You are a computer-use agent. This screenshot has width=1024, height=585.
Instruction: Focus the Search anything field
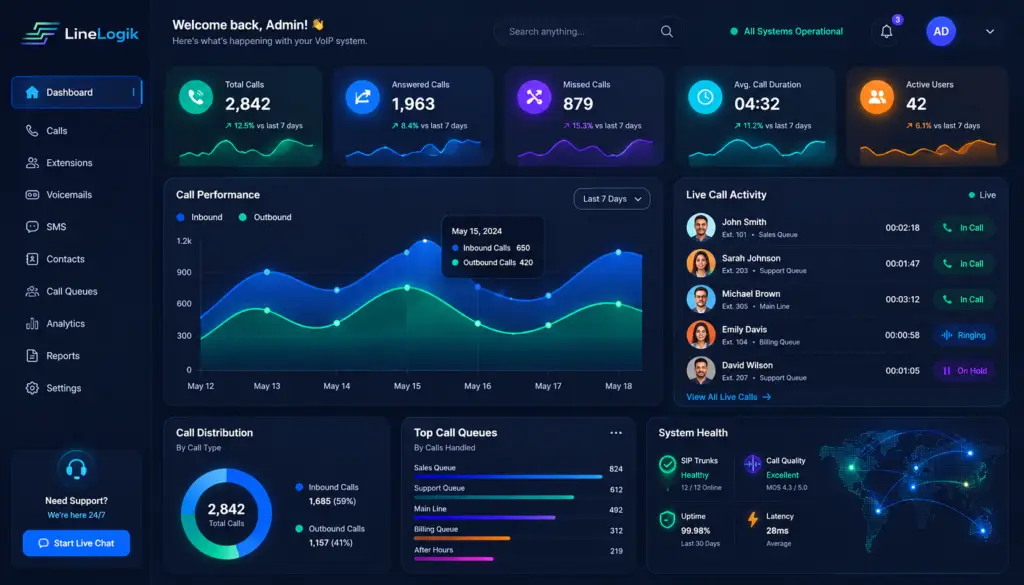589,31
